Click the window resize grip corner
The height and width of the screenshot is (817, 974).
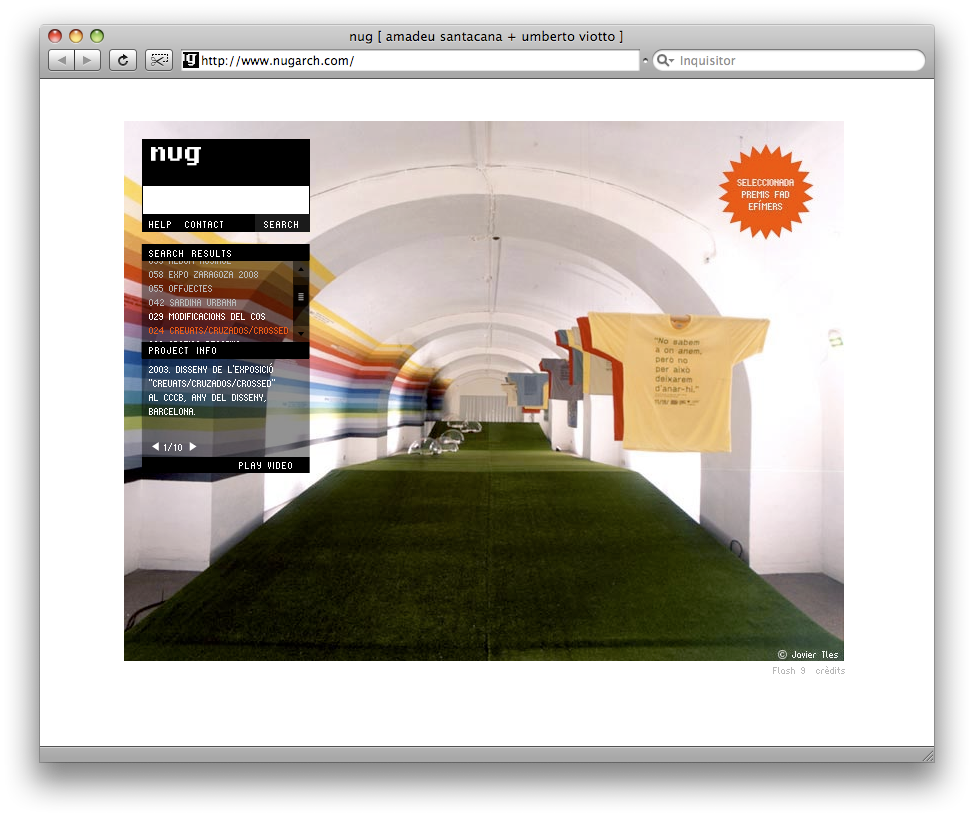[x=928, y=755]
